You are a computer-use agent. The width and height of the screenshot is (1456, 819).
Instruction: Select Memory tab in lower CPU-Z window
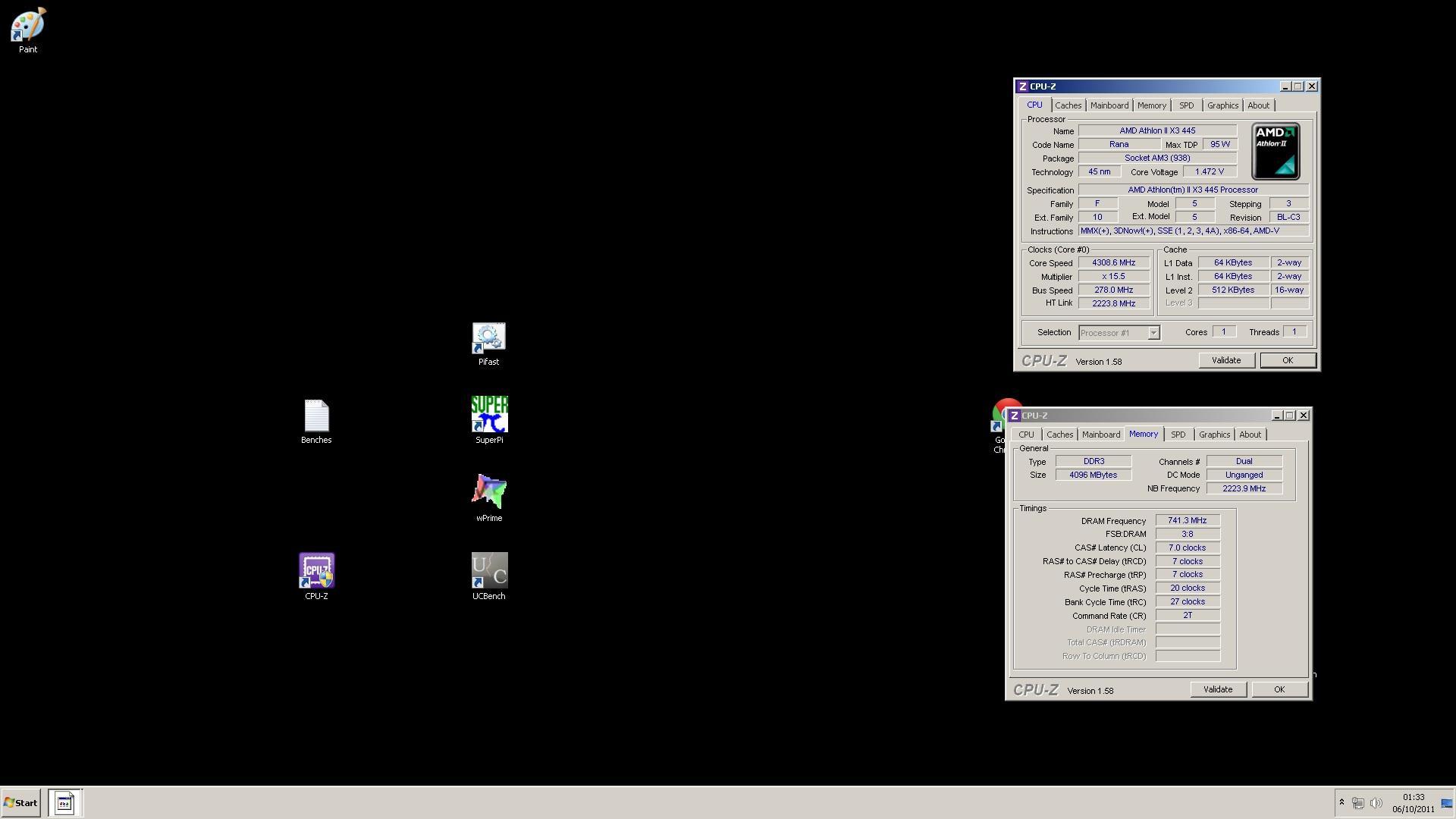click(1143, 434)
